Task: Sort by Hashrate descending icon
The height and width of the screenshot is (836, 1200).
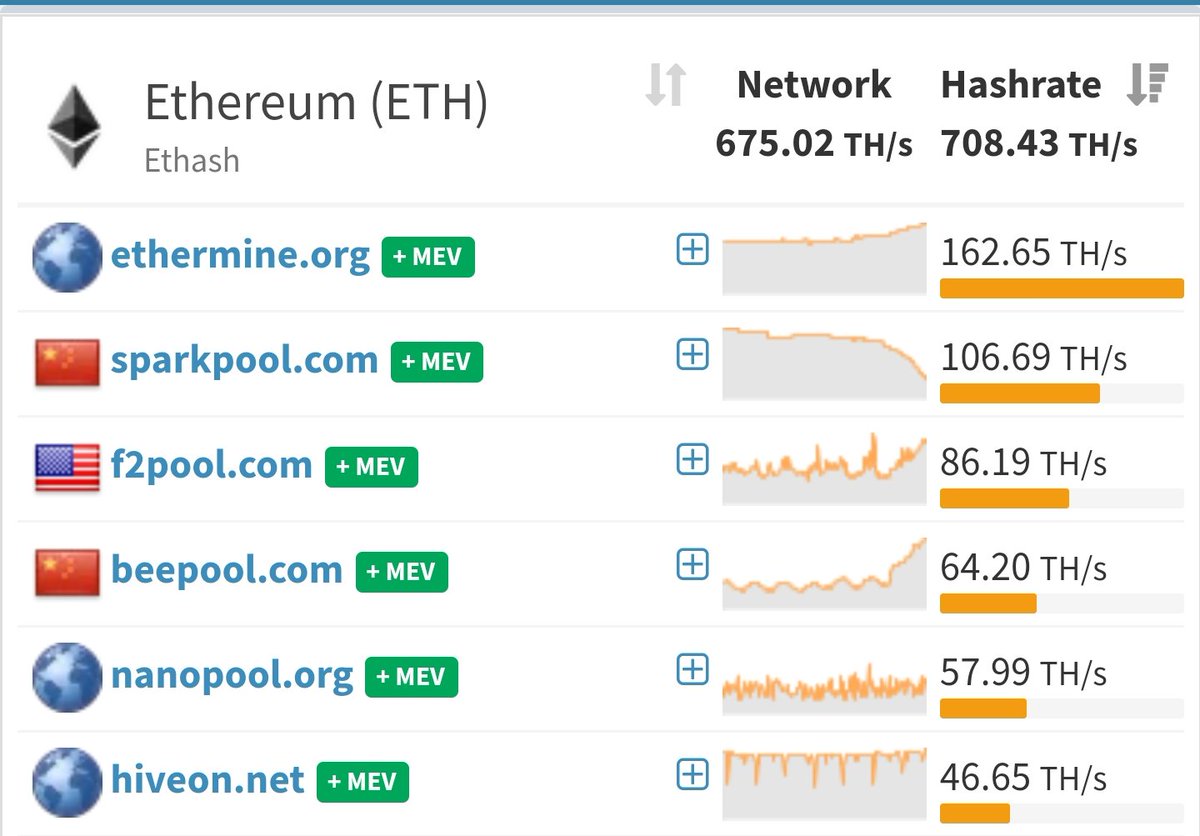Action: 1147,84
